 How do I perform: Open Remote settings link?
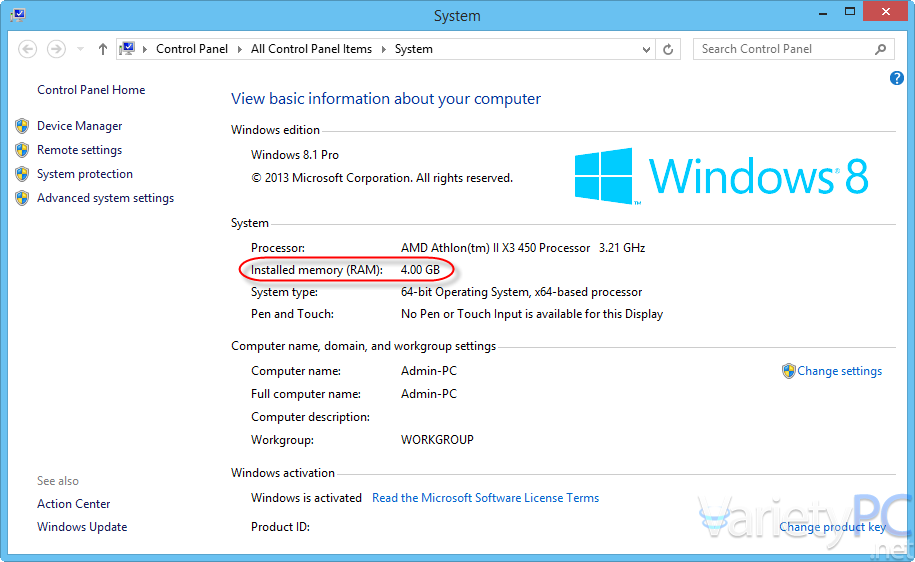[x=79, y=150]
